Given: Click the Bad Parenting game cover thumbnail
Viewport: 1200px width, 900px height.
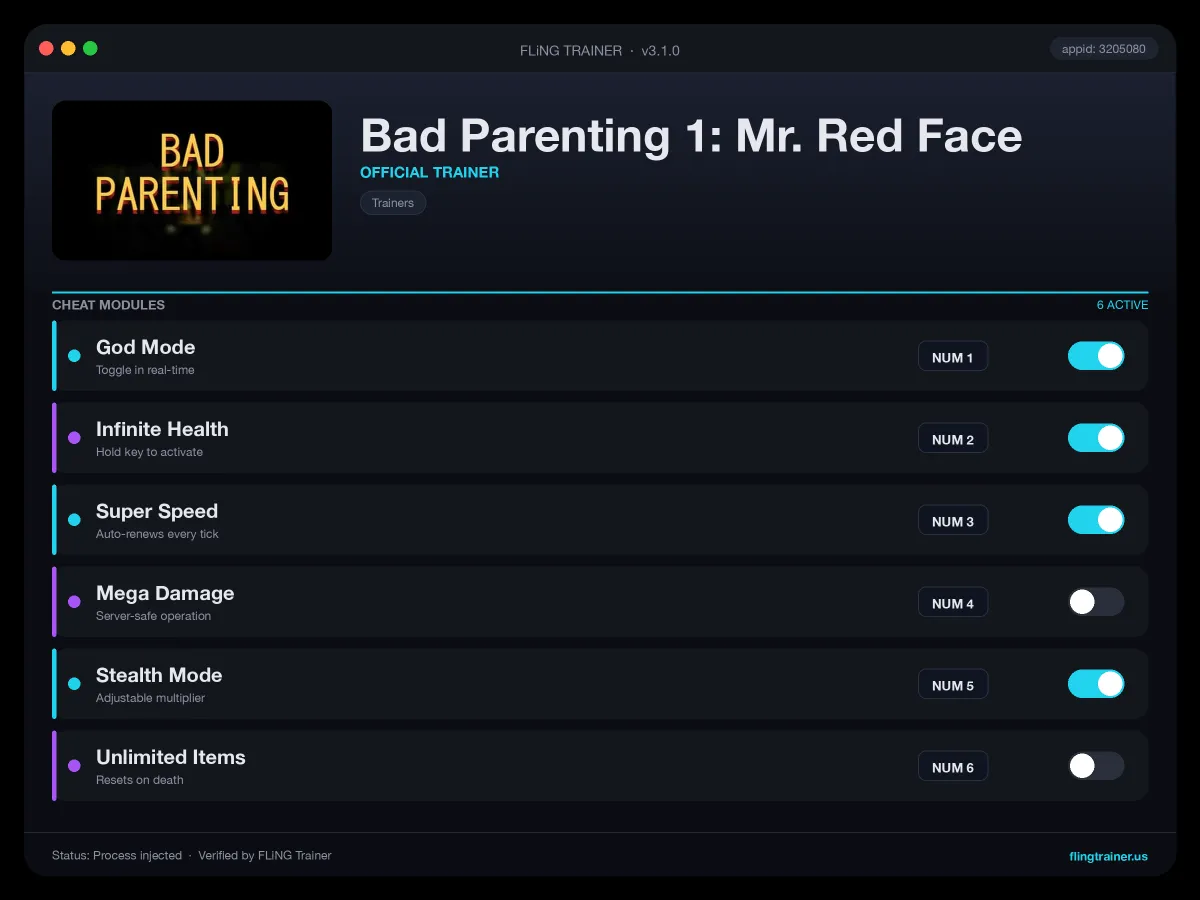Looking at the screenshot, I should (192, 180).
